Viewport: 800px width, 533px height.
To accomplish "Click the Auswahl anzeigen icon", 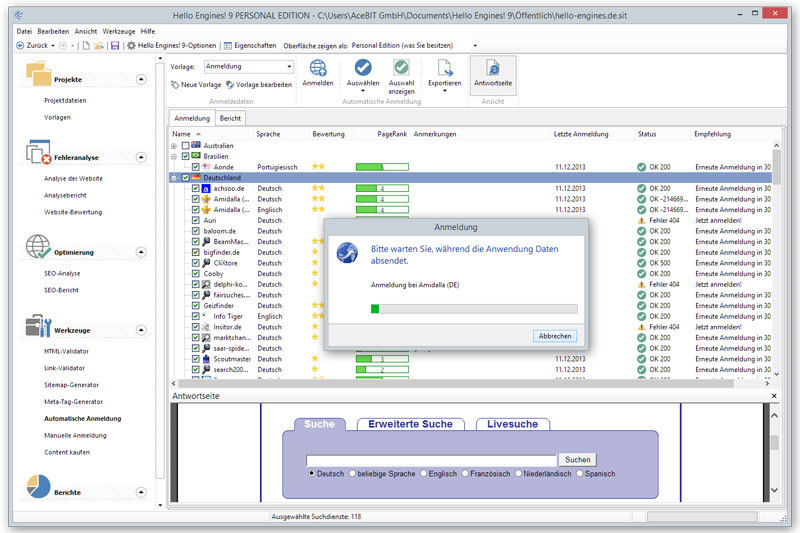I will [x=401, y=67].
